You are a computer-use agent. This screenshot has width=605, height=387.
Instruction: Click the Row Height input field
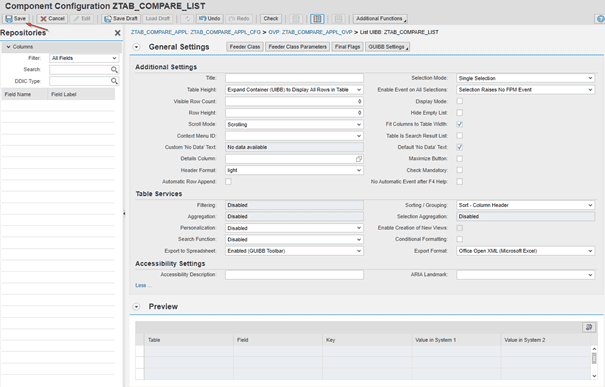[x=294, y=113]
